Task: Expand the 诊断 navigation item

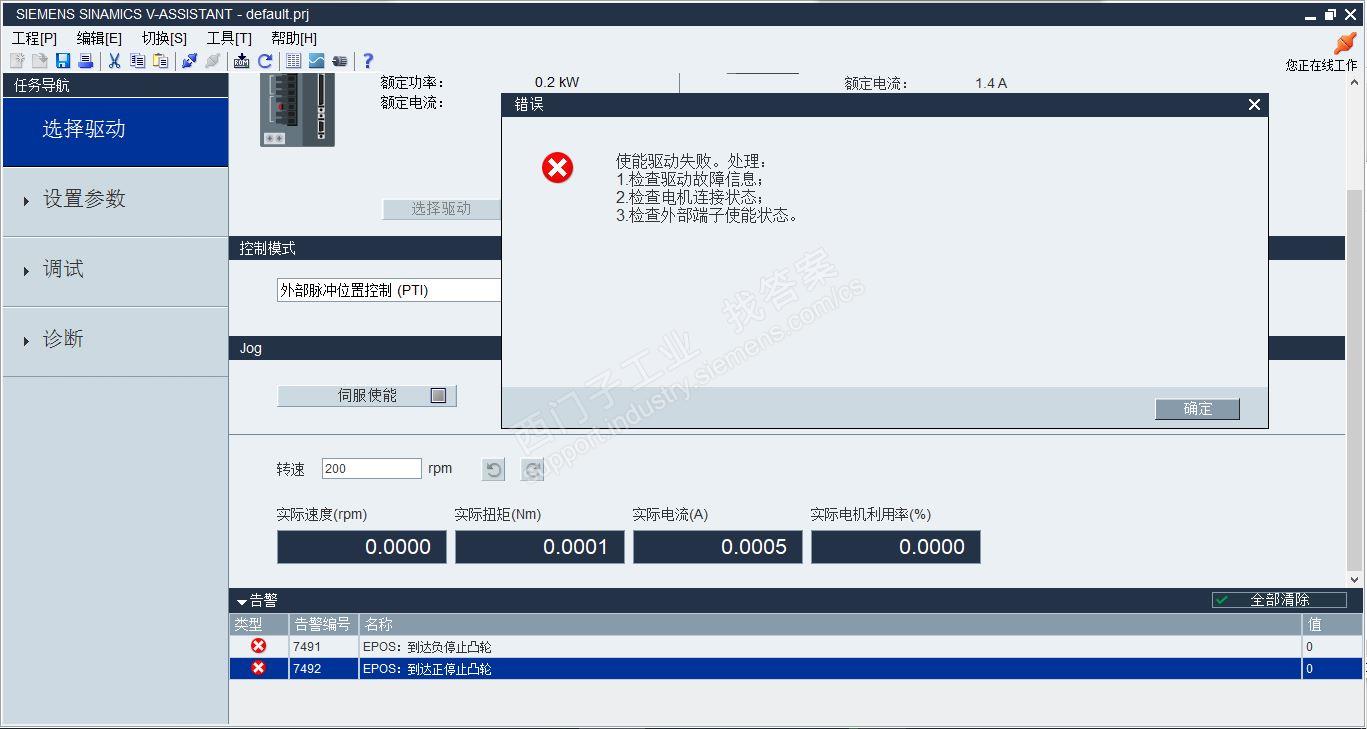Action: point(116,341)
